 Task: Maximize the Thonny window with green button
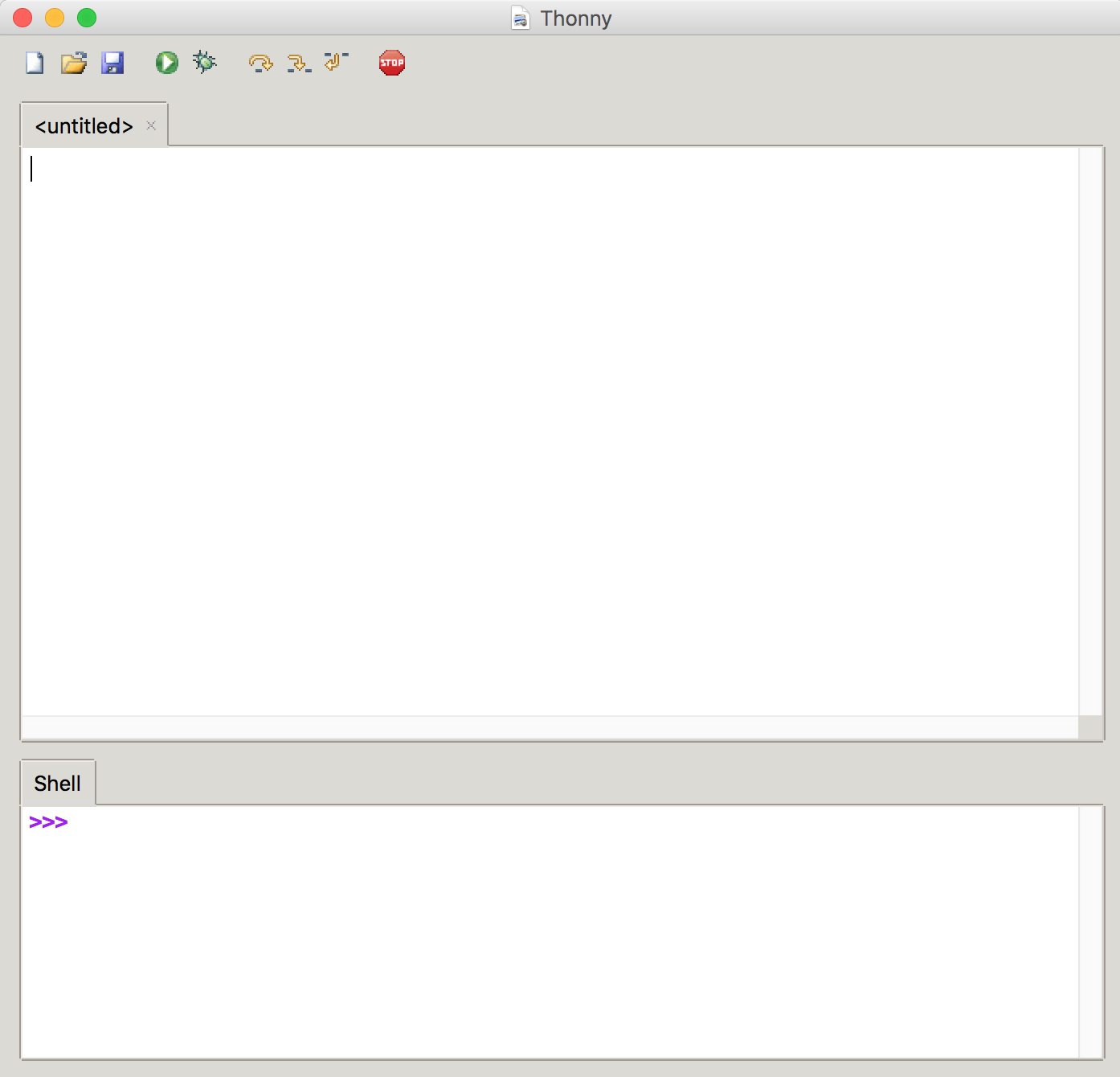click(87, 18)
